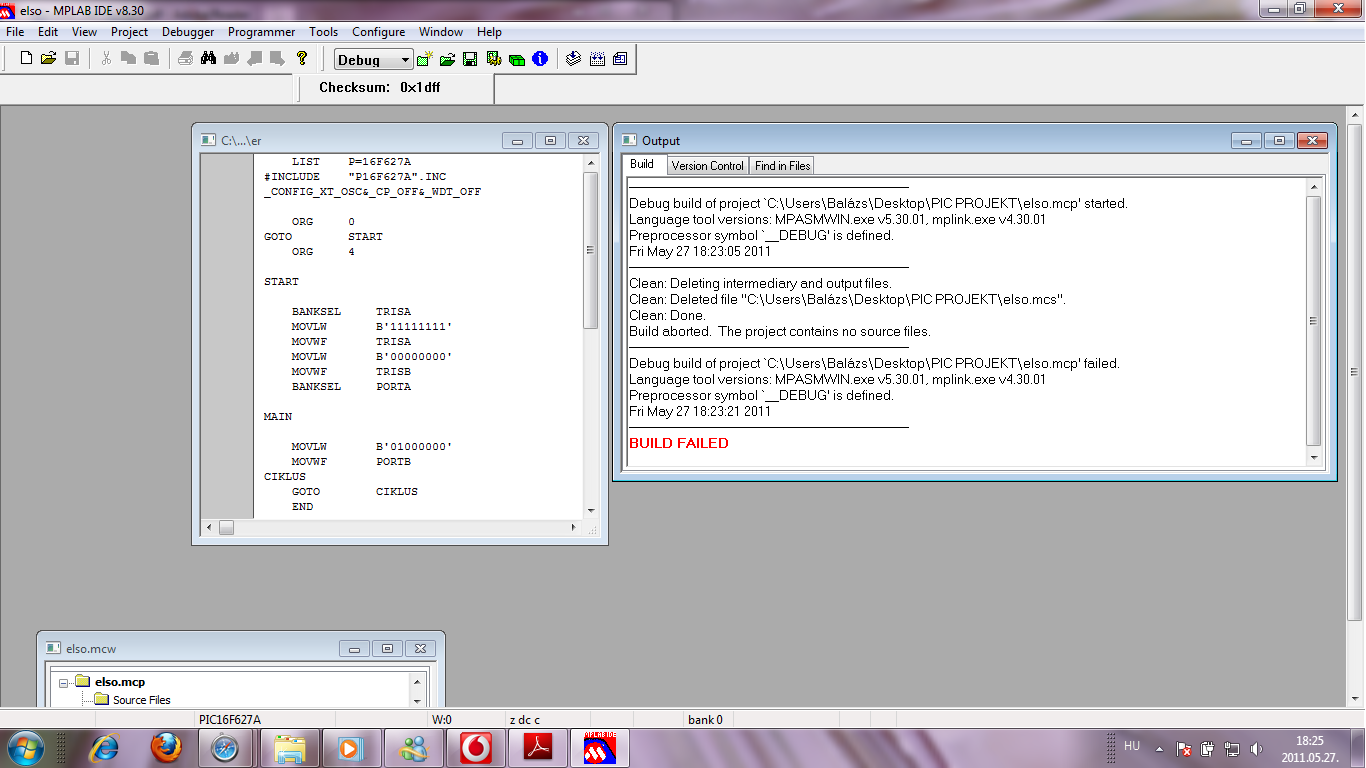Click the Output window vertical scrollbar thumb
The height and width of the screenshot is (768, 1366).
(x=1314, y=321)
